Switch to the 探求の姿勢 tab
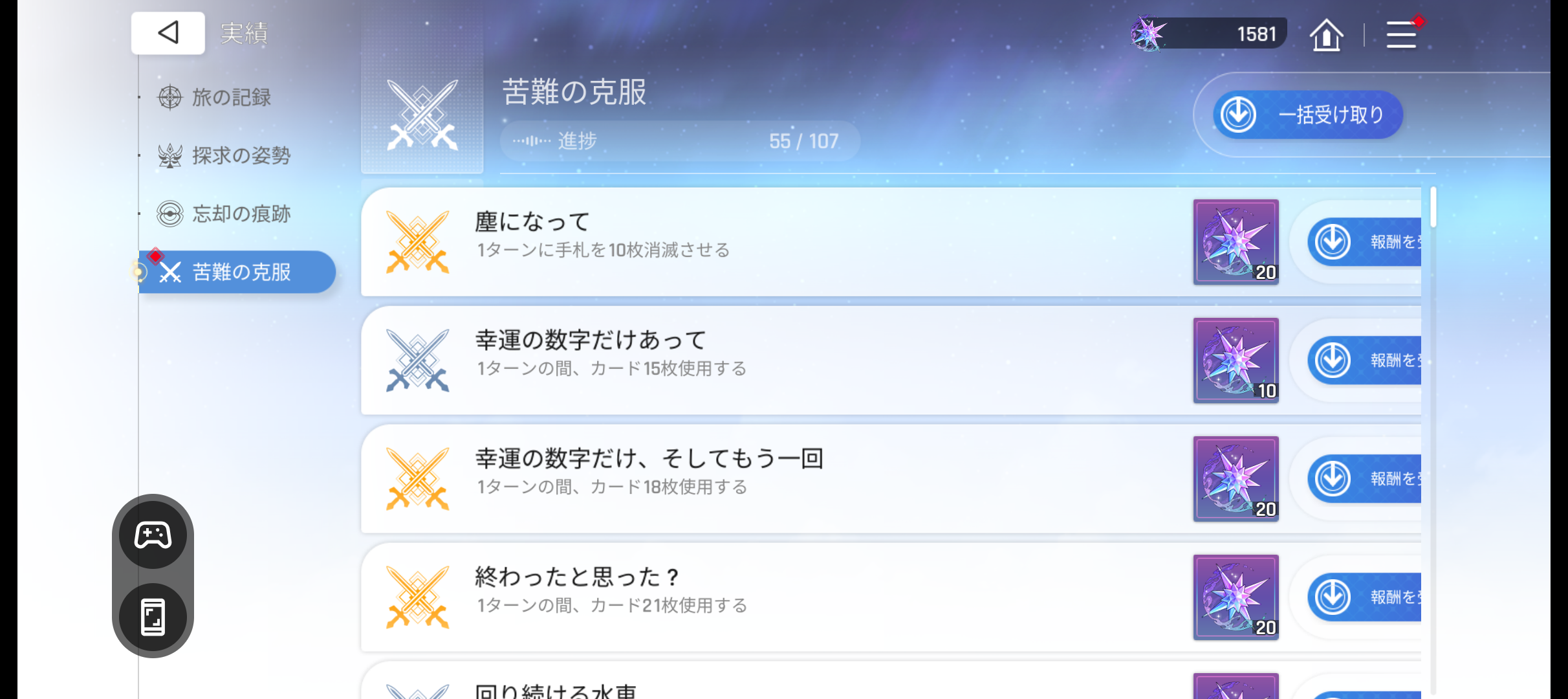1568x699 pixels. point(241,155)
